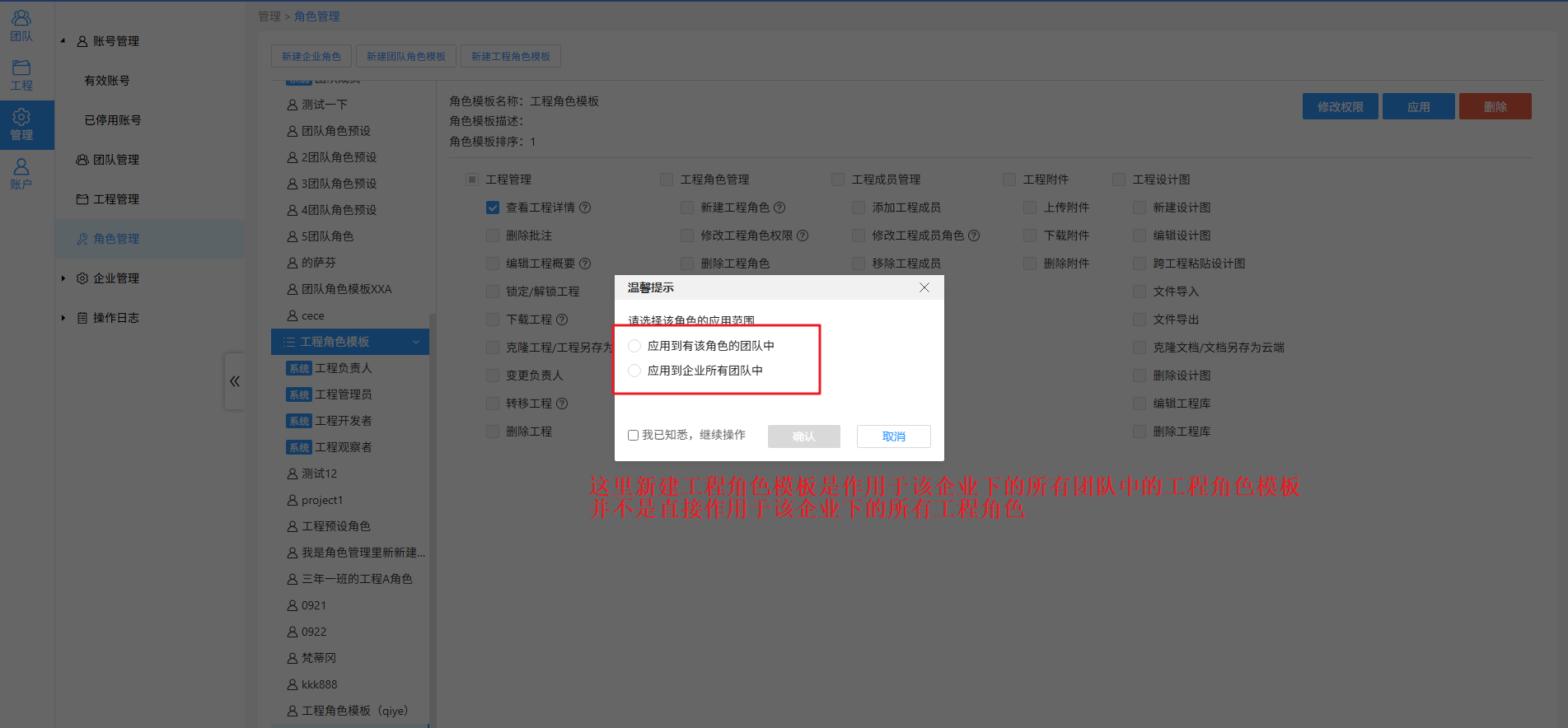The width and height of the screenshot is (1568, 728).
Task: Open 有效账号 in the side menu
Action: coord(107,81)
